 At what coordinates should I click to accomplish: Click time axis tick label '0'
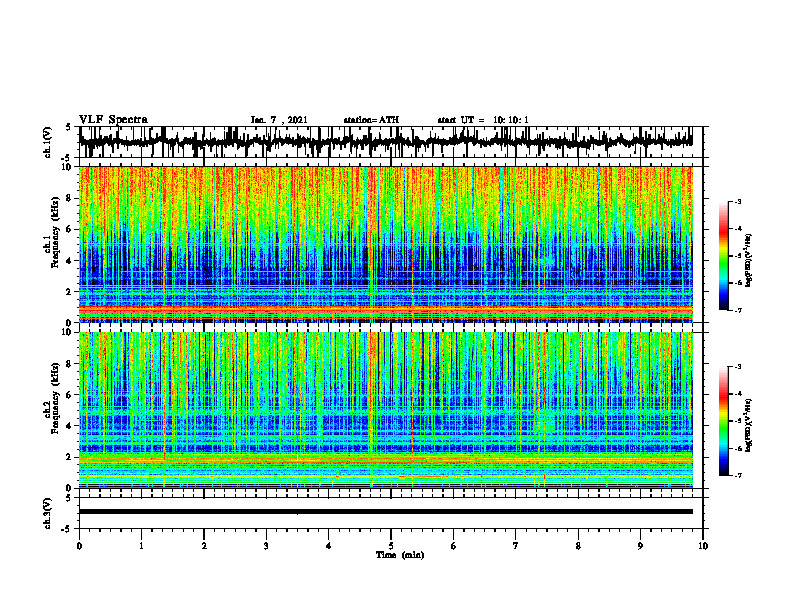tap(79, 546)
